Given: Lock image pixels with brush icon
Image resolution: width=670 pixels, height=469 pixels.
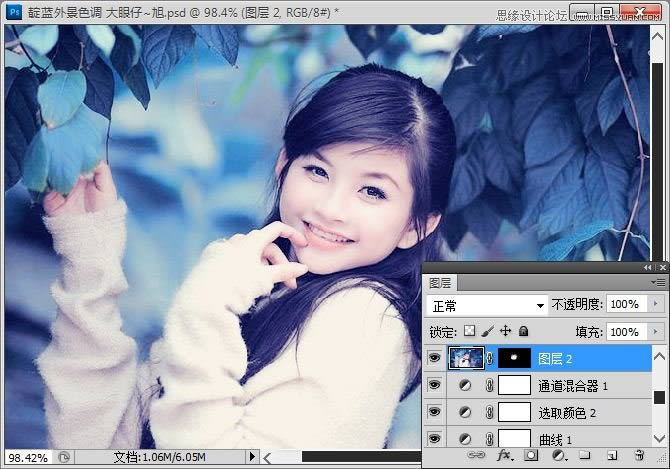Looking at the screenshot, I should click(488, 331).
